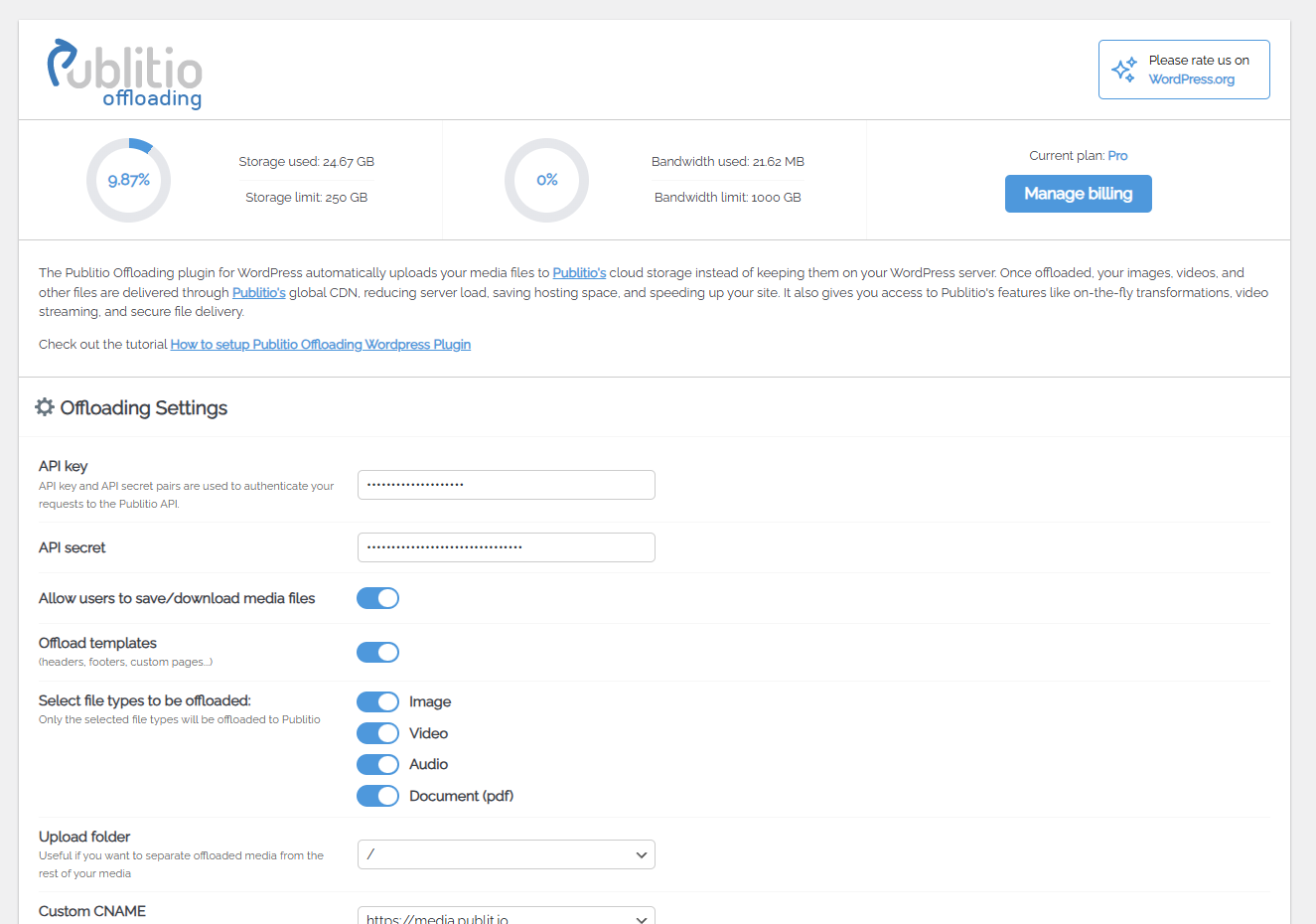Click the Publitio offloading logo

[x=125, y=73]
